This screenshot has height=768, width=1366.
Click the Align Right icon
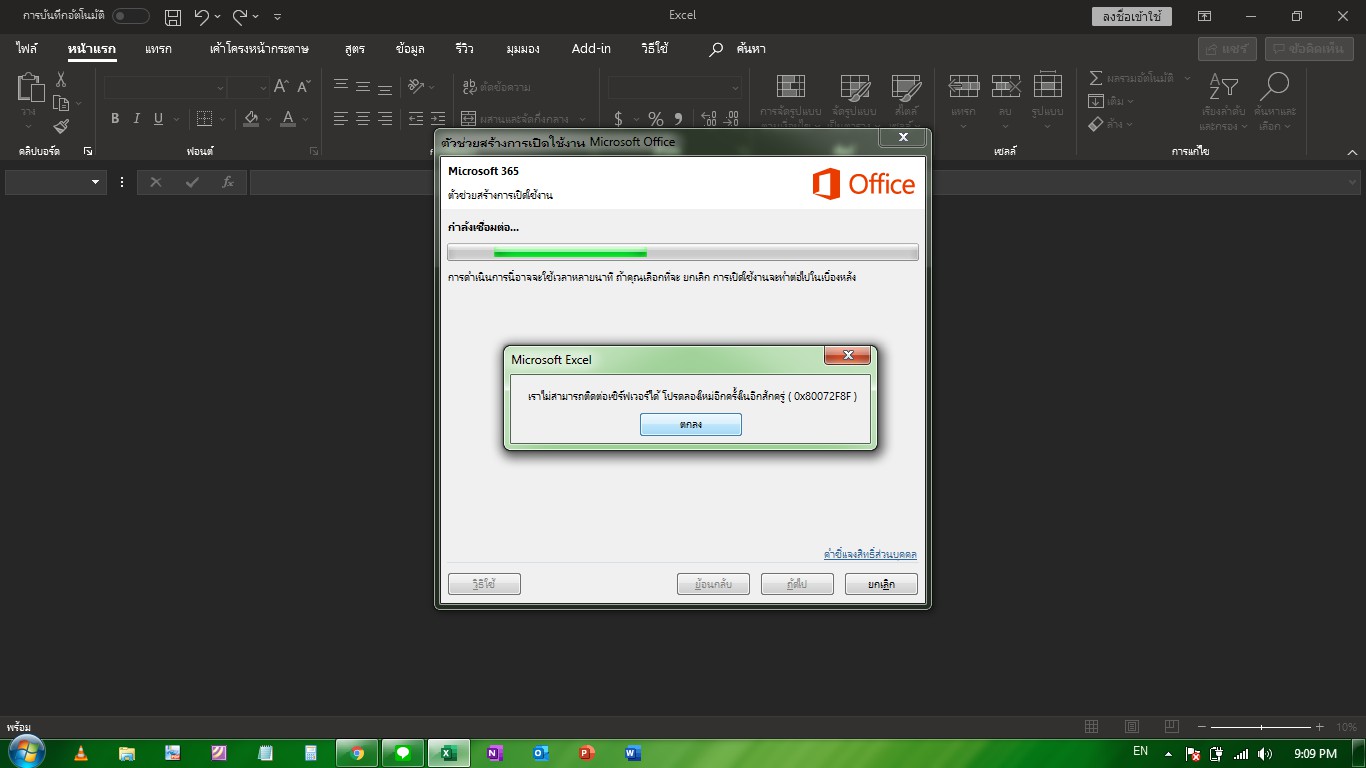coord(385,118)
